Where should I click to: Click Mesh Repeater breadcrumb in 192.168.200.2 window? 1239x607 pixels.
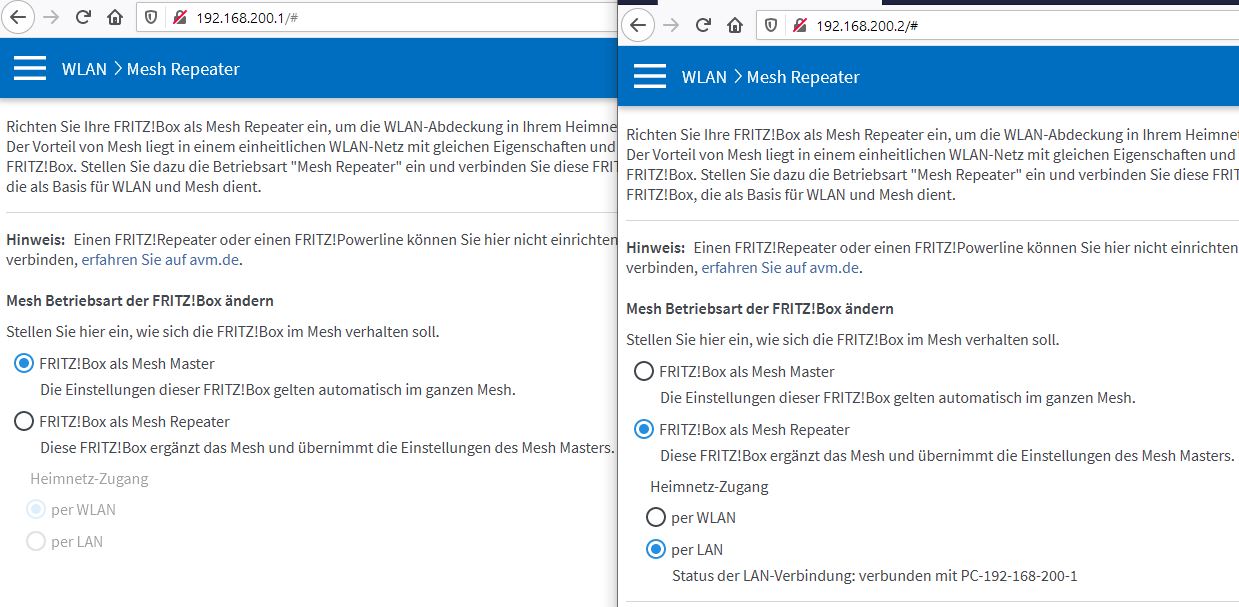(803, 77)
